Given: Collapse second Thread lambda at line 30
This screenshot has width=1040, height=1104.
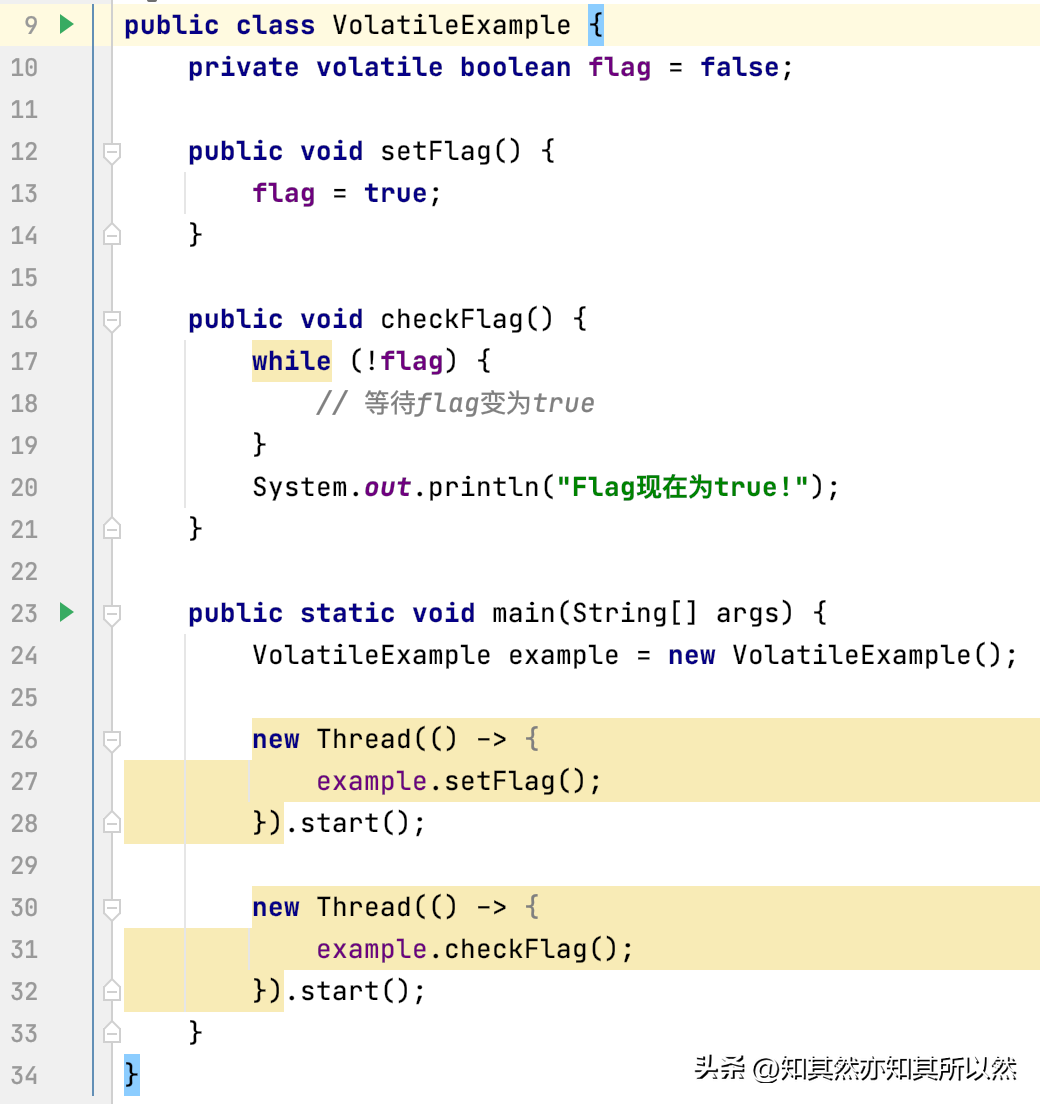Looking at the screenshot, I should tap(112, 908).
